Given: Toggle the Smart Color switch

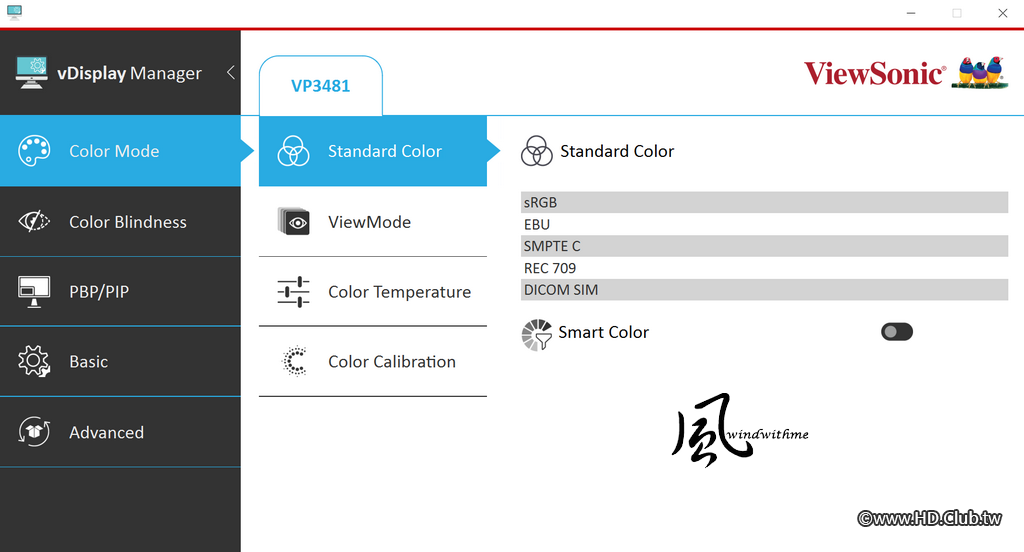Looking at the screenshot, I should coord(897,332).
